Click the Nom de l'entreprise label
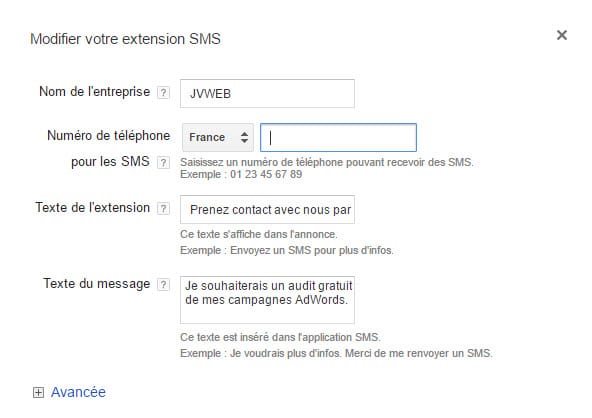The width and height of the screenshot is (592, 418). [94, 92]
